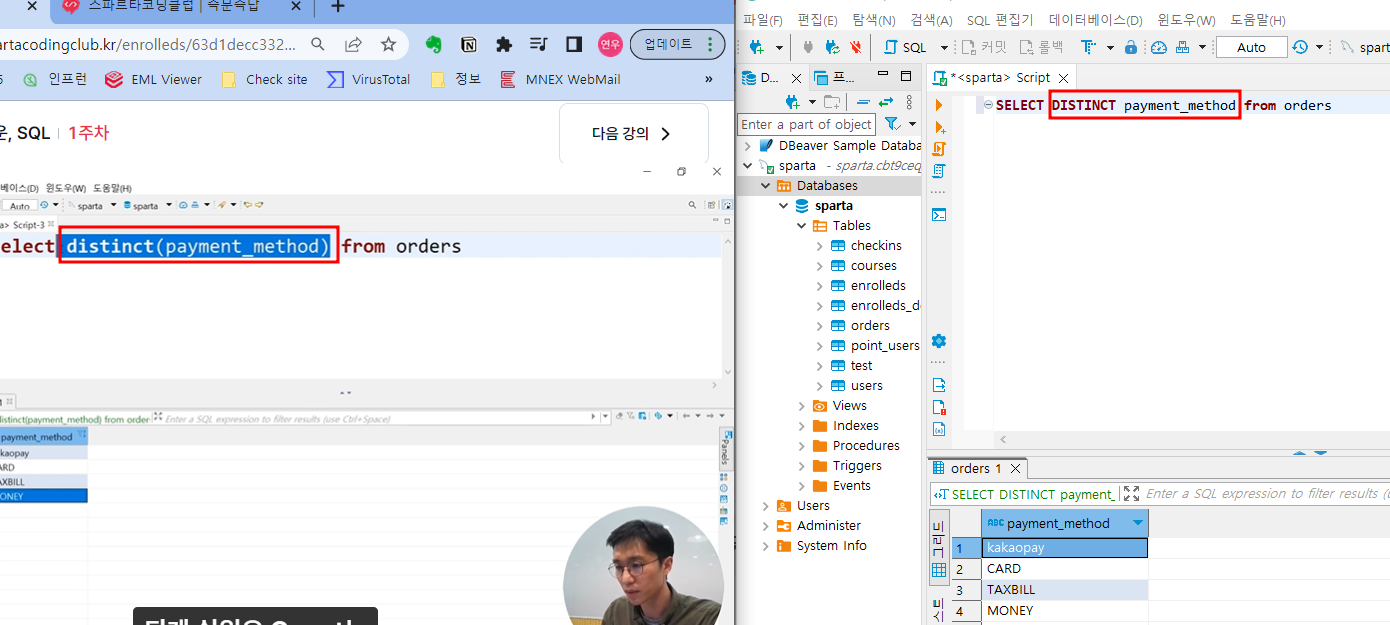Expand the Users folder
Image resolution: width=1390 pixels, height=625 pixels.
coord(766,506)
